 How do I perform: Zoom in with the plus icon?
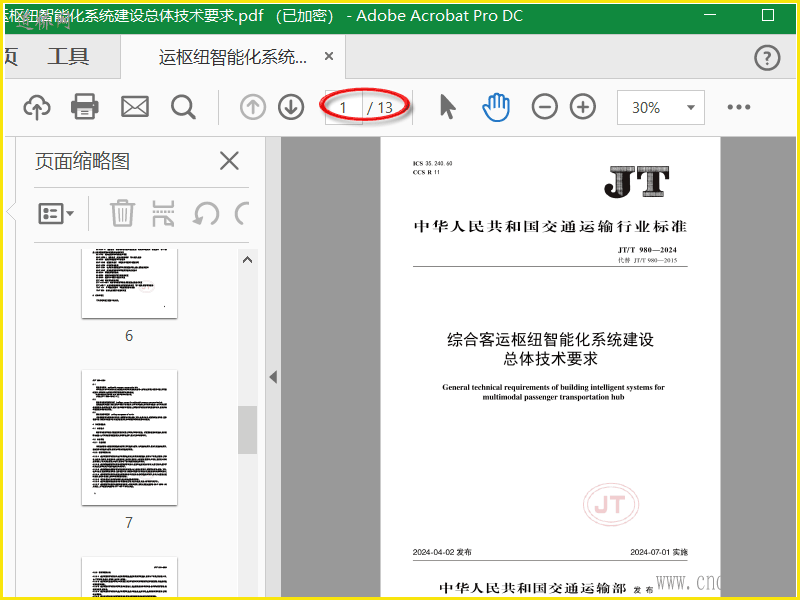coord(583,107)
